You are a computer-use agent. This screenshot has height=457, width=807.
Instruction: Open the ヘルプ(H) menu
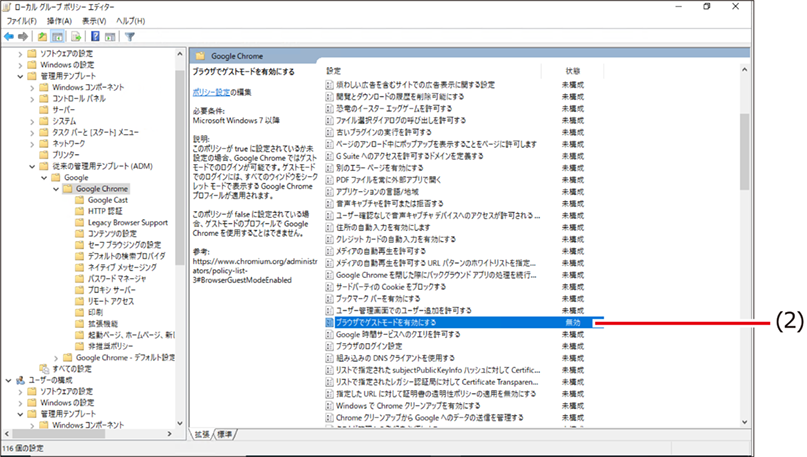tap(131, 21)
